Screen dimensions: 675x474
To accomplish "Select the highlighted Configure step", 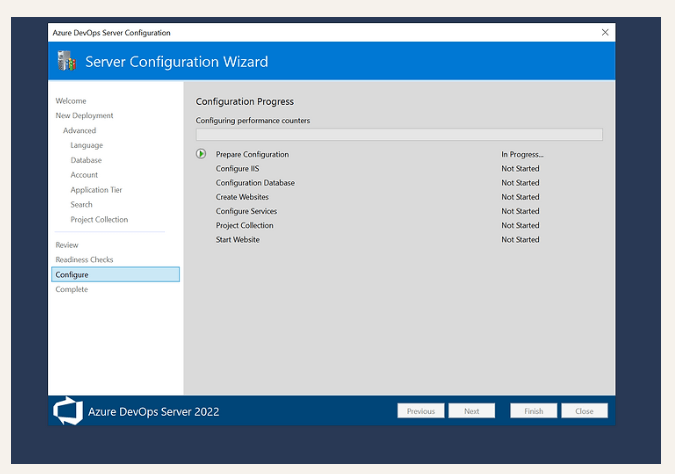I will pyautogui.click(x=115, y=274).
